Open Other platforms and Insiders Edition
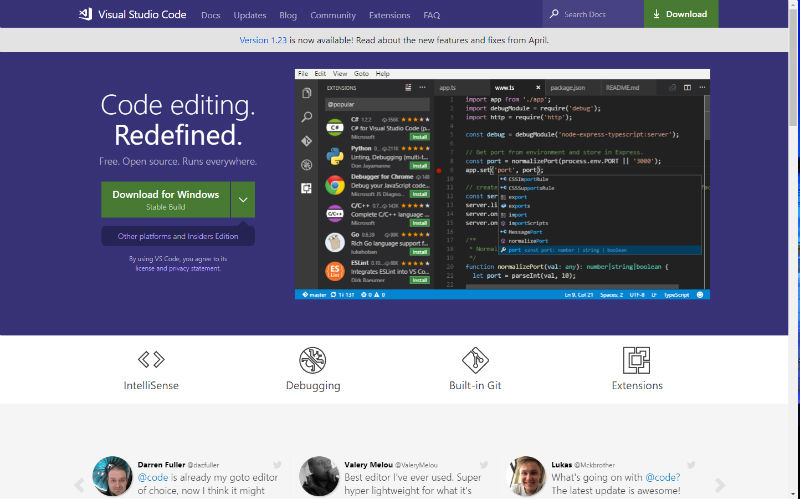Screen dimensions: 800x499 click(x=178, y=236)
